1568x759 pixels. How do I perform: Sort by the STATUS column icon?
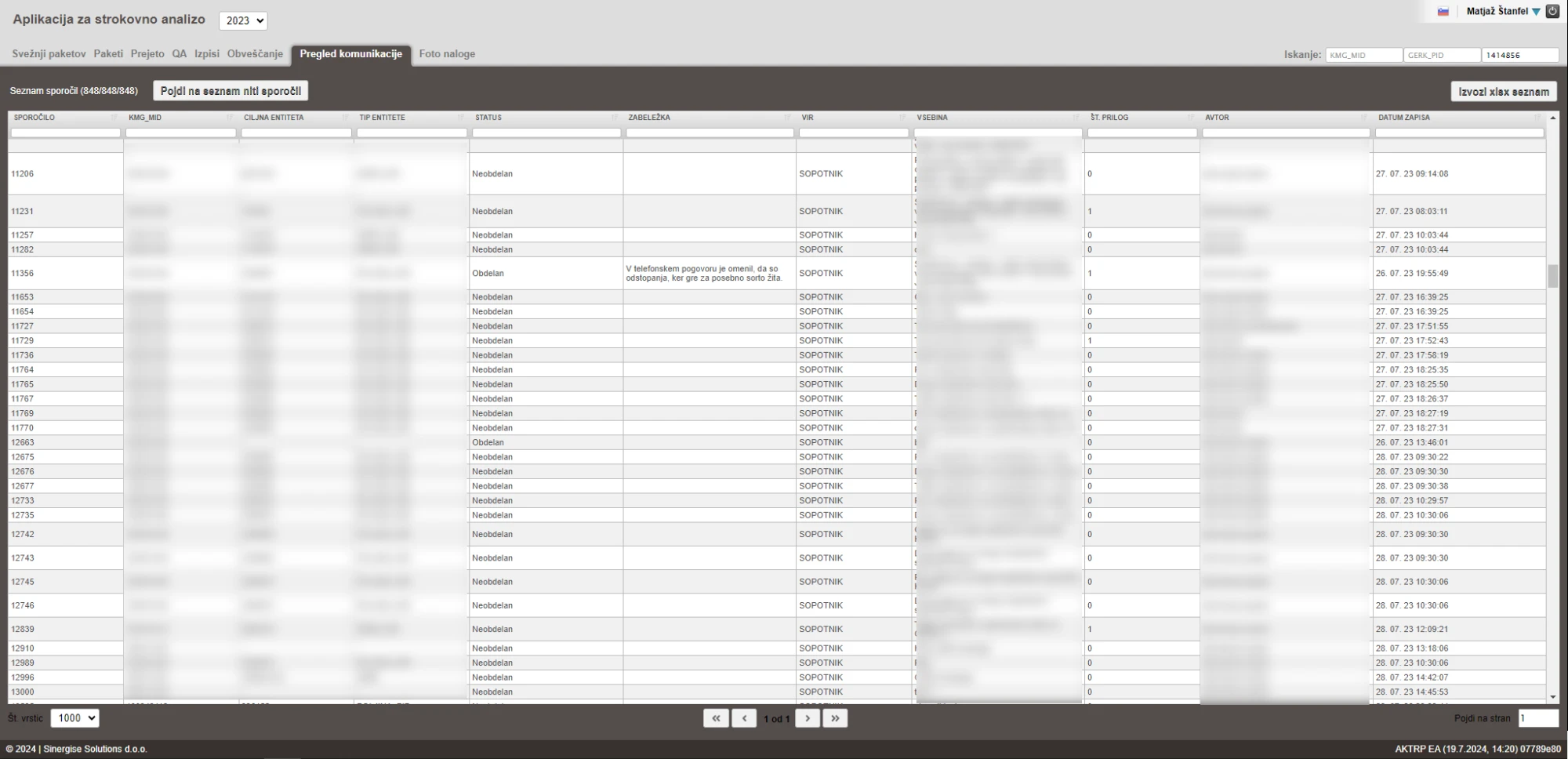click(x=615, y=118)
